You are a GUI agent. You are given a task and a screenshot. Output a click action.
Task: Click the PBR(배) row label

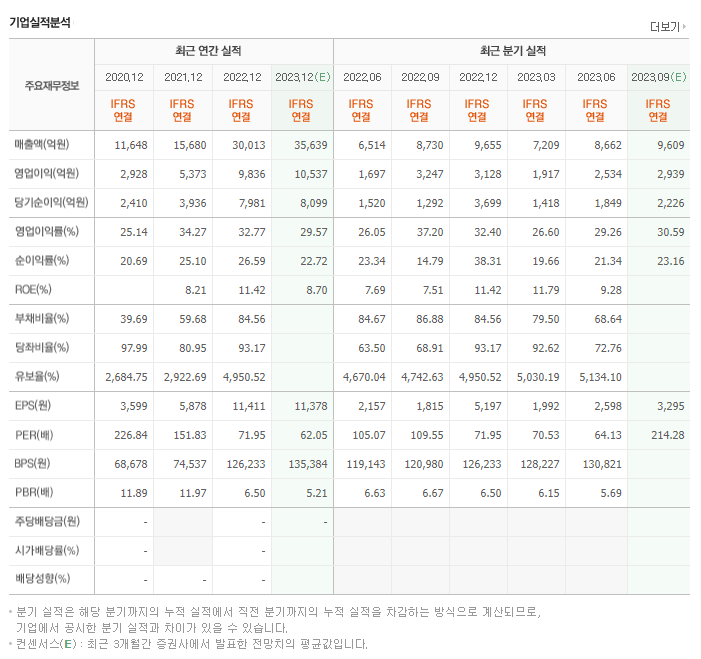(34, 493)
